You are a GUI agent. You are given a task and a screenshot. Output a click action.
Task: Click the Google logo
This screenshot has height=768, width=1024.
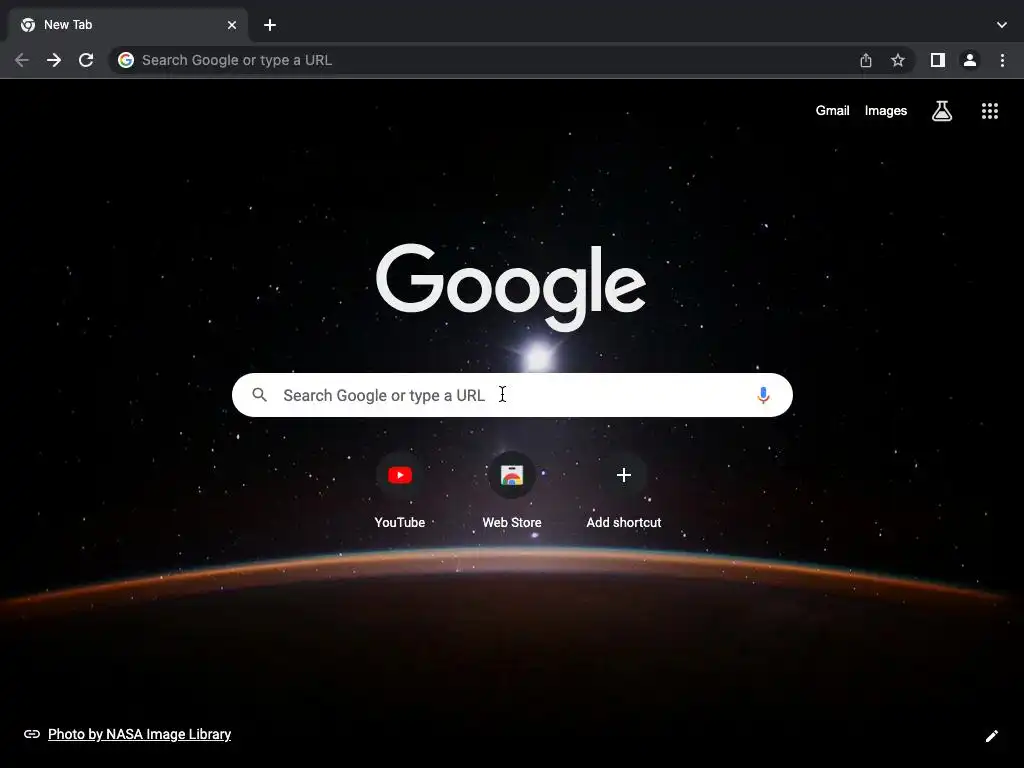pyautogui.click(x=511, y=287)
